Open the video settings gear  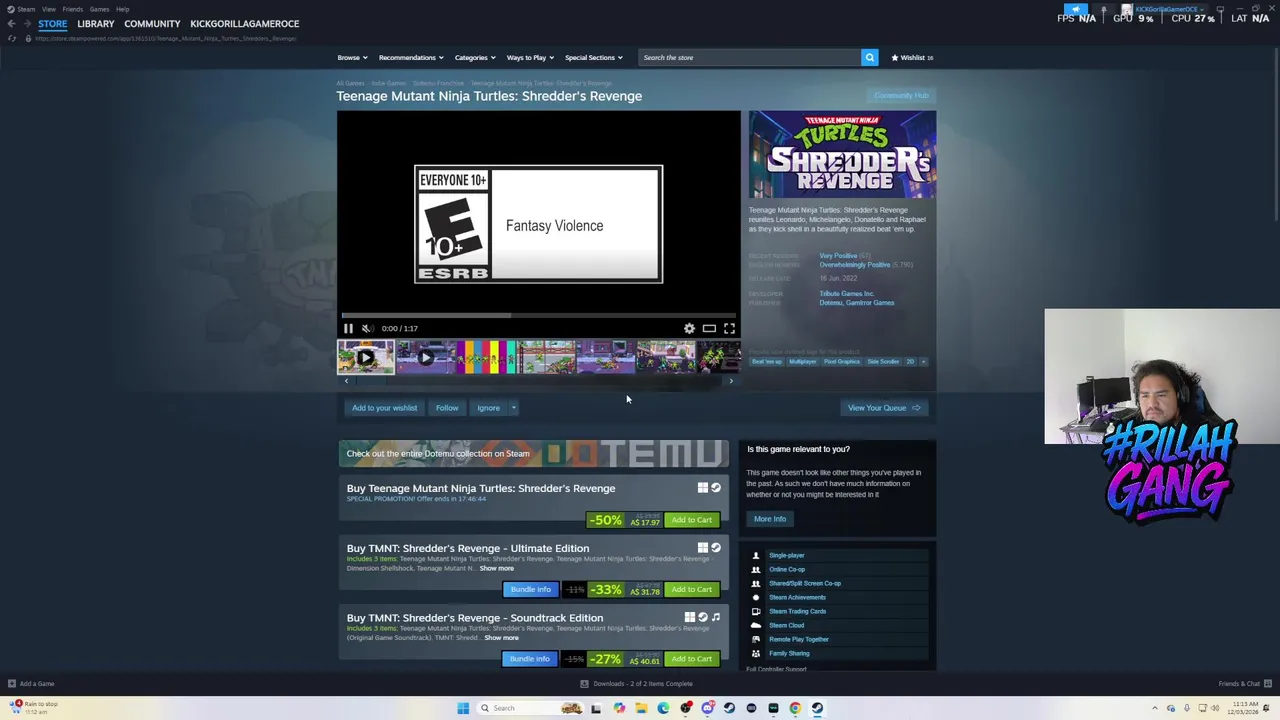coord(689,328)
